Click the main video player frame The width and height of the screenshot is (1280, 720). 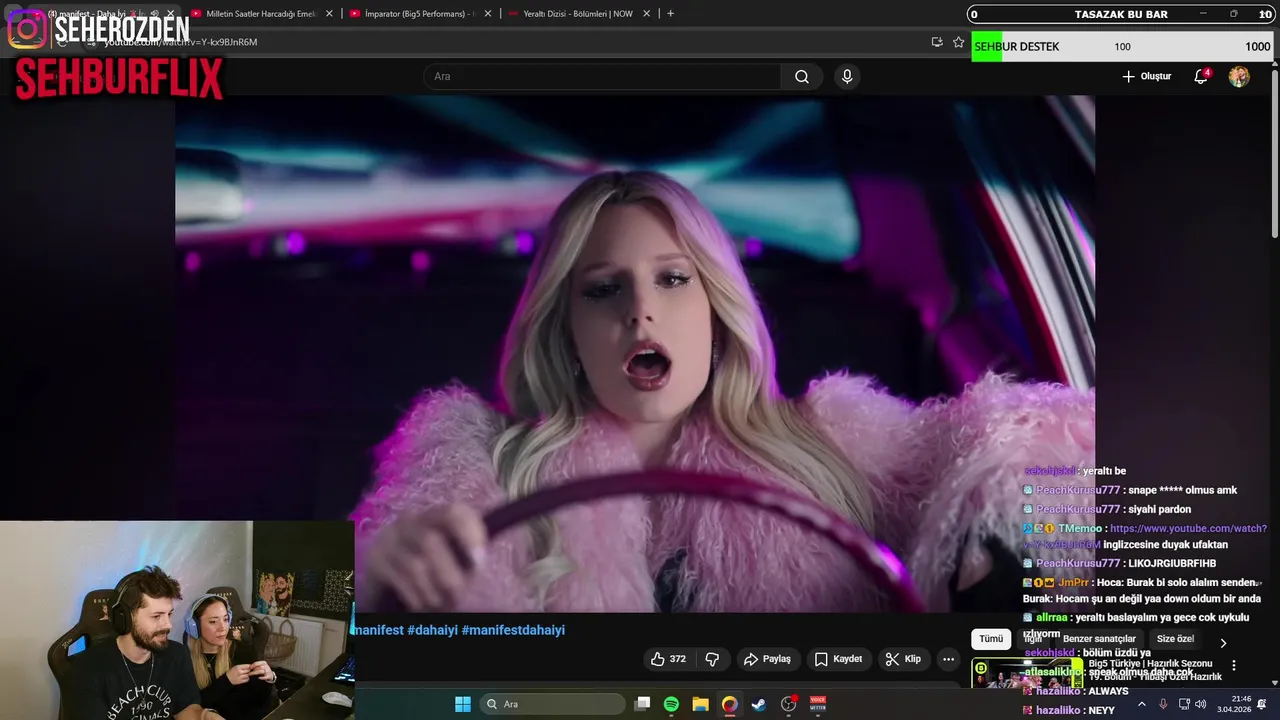(x=635, y=354)
